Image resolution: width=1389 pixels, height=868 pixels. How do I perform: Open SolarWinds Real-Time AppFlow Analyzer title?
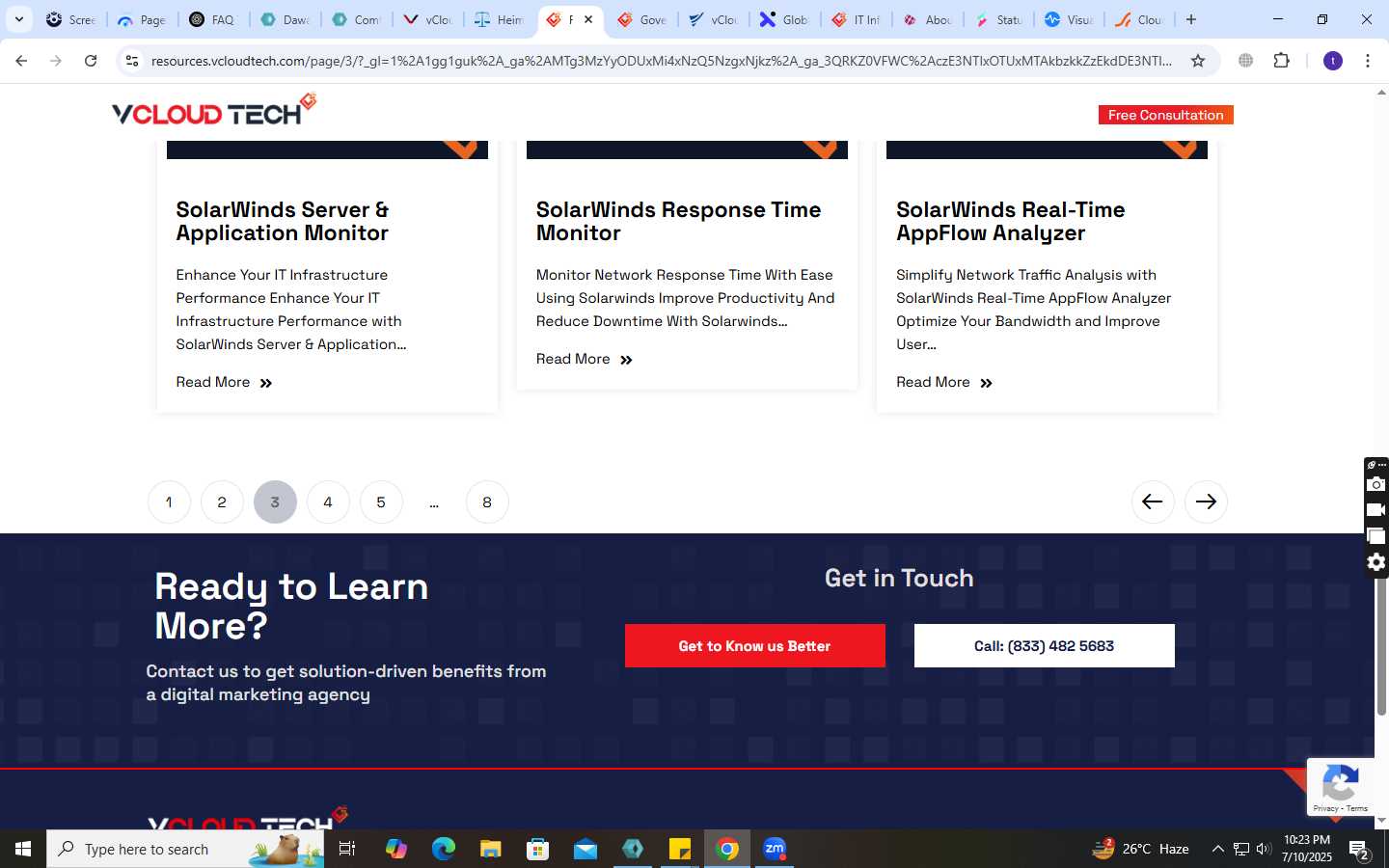click(1011, 221)
